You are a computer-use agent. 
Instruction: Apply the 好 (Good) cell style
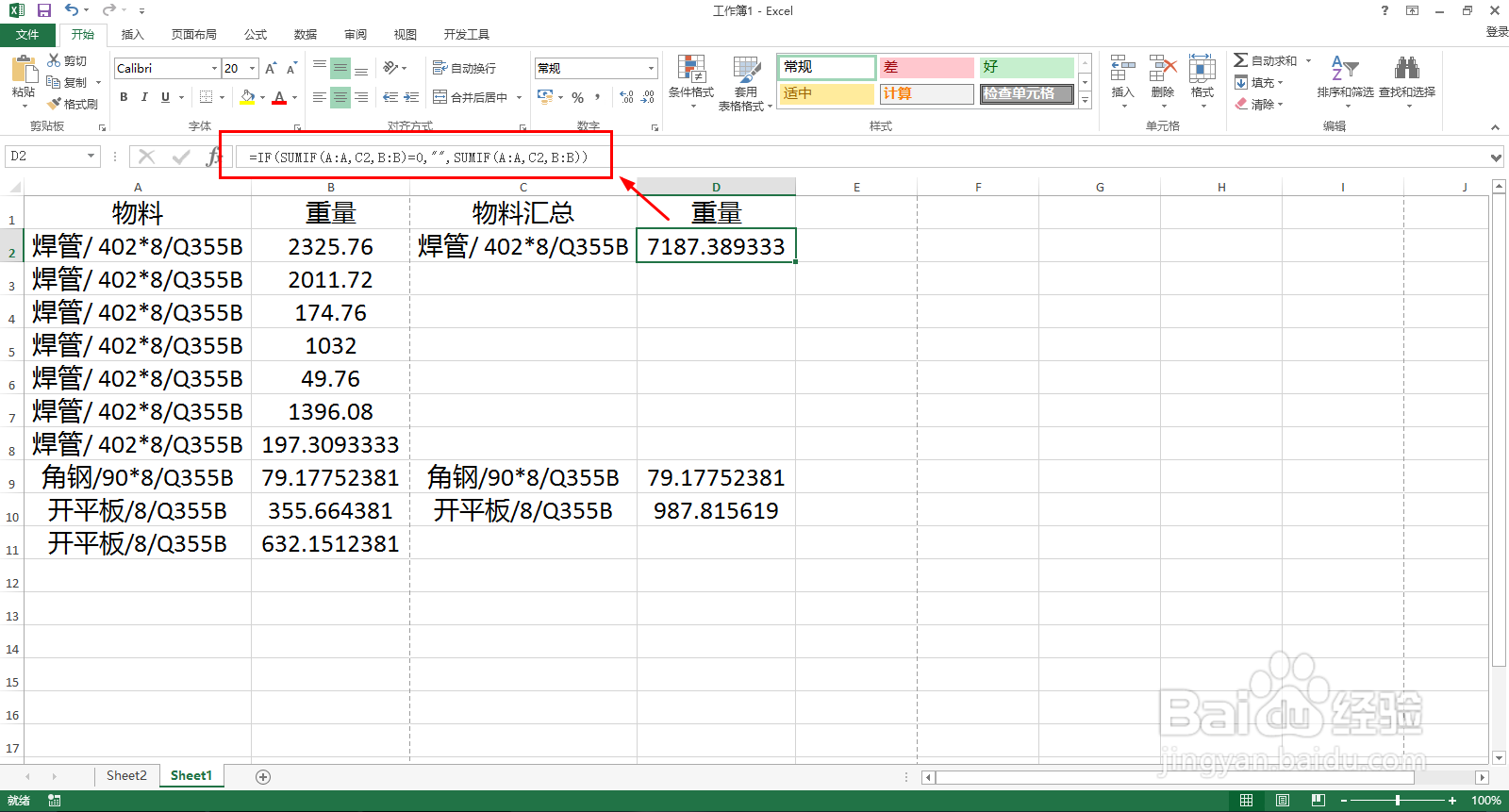(1027, 67)
